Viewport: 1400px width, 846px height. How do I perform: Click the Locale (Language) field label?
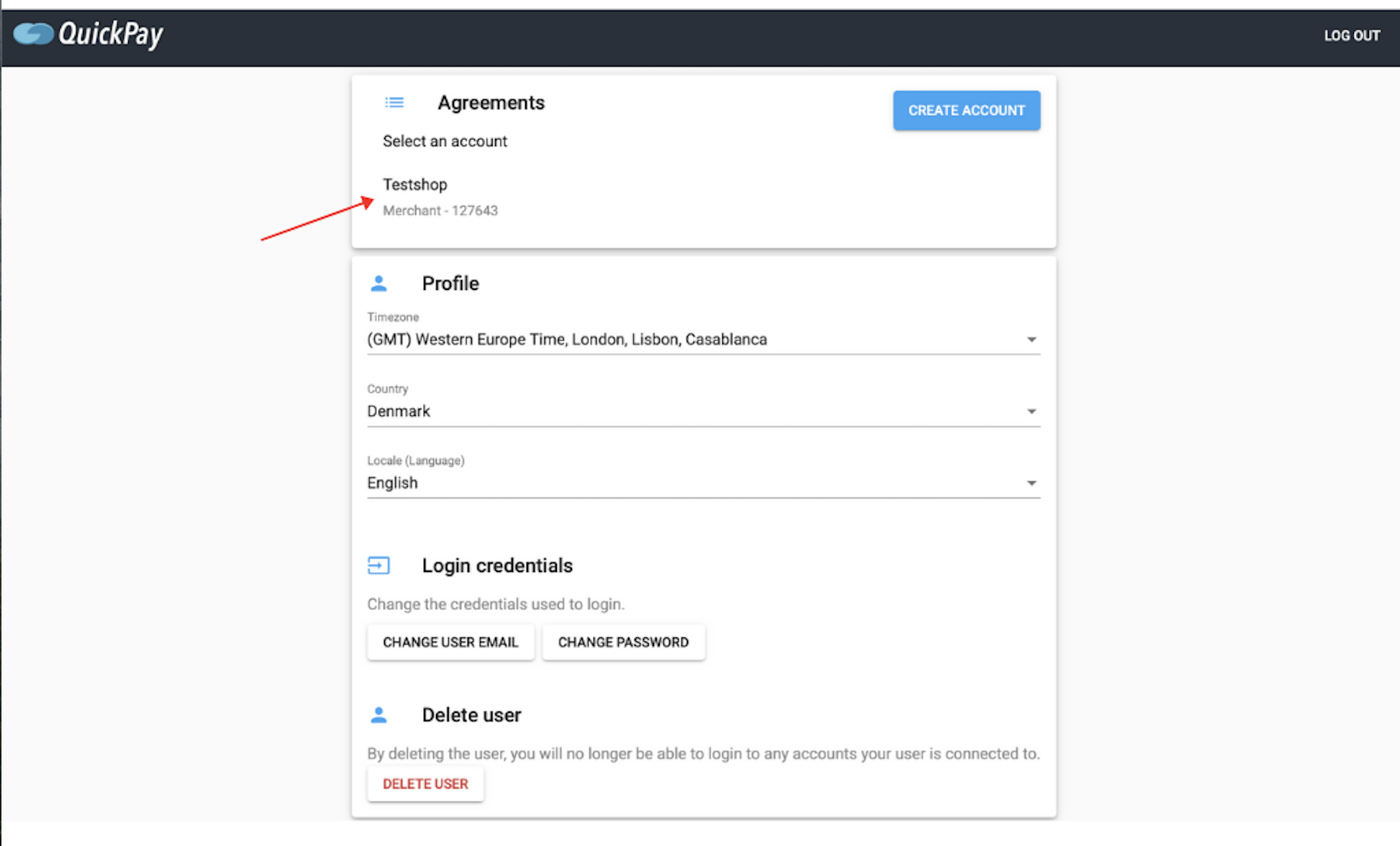[416, 460]
